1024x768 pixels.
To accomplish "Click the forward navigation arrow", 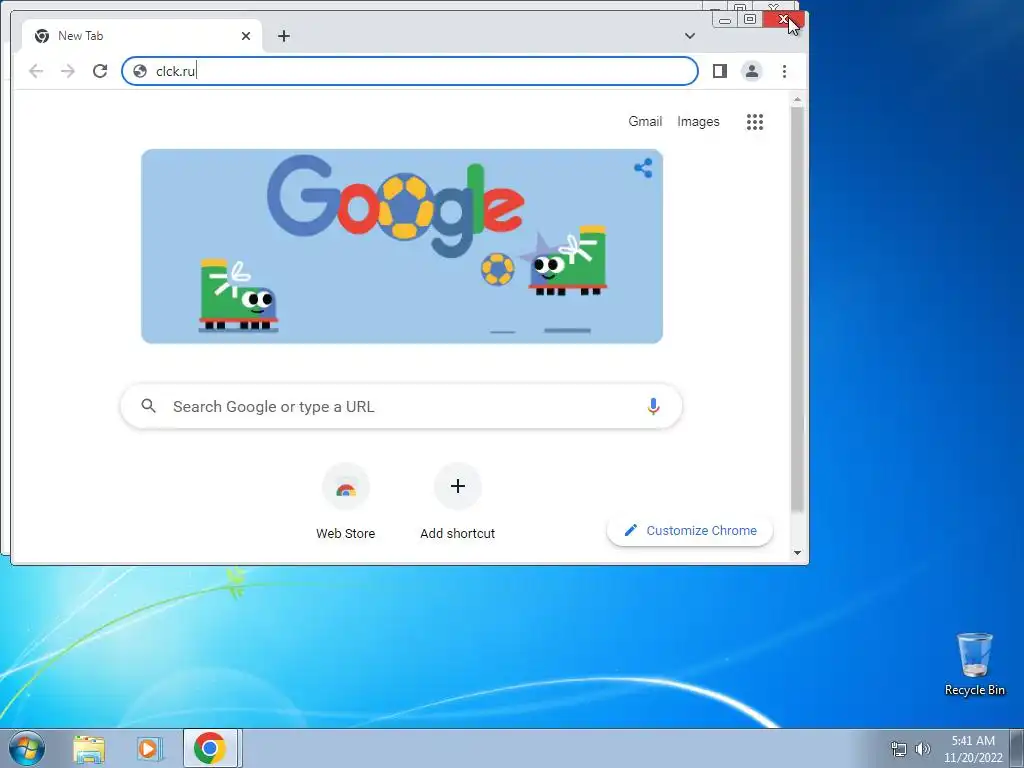I will click(x=68, y=71).
